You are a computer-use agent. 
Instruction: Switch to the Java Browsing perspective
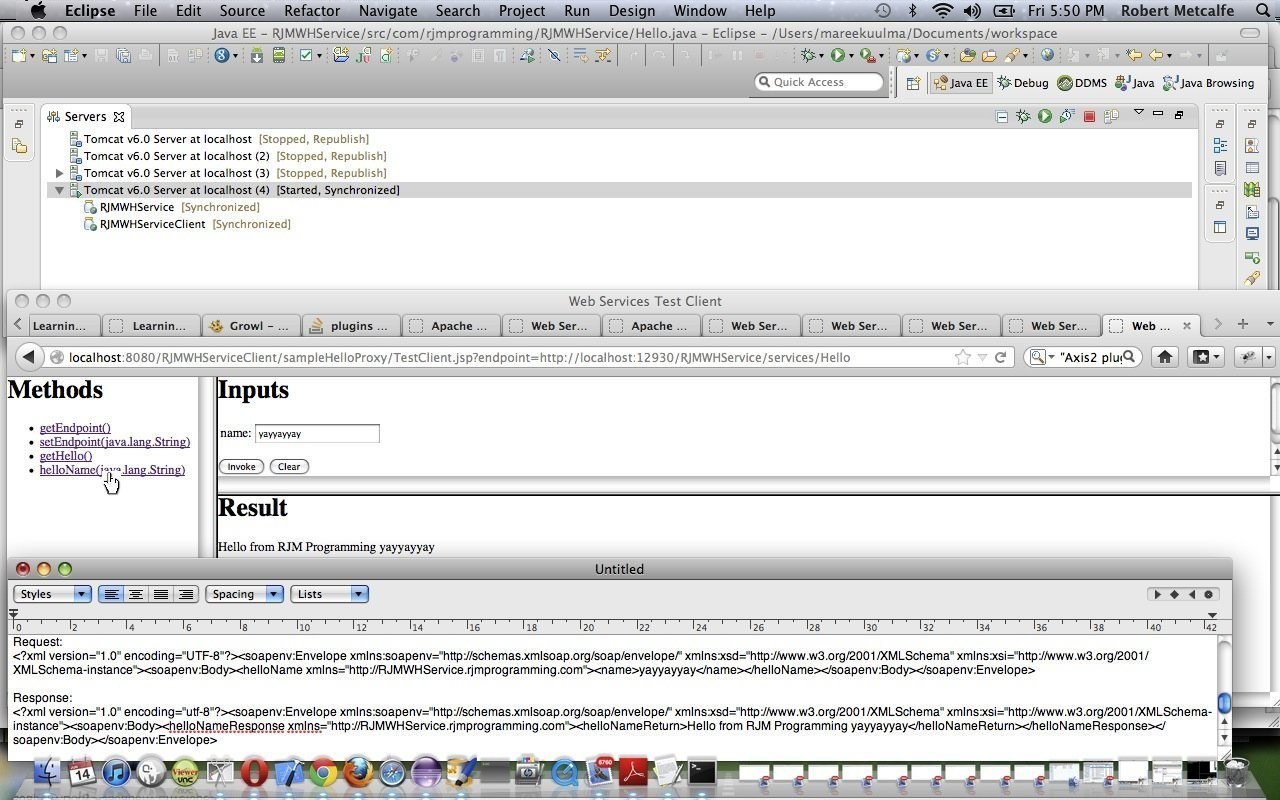click(x=1207, y=83)
